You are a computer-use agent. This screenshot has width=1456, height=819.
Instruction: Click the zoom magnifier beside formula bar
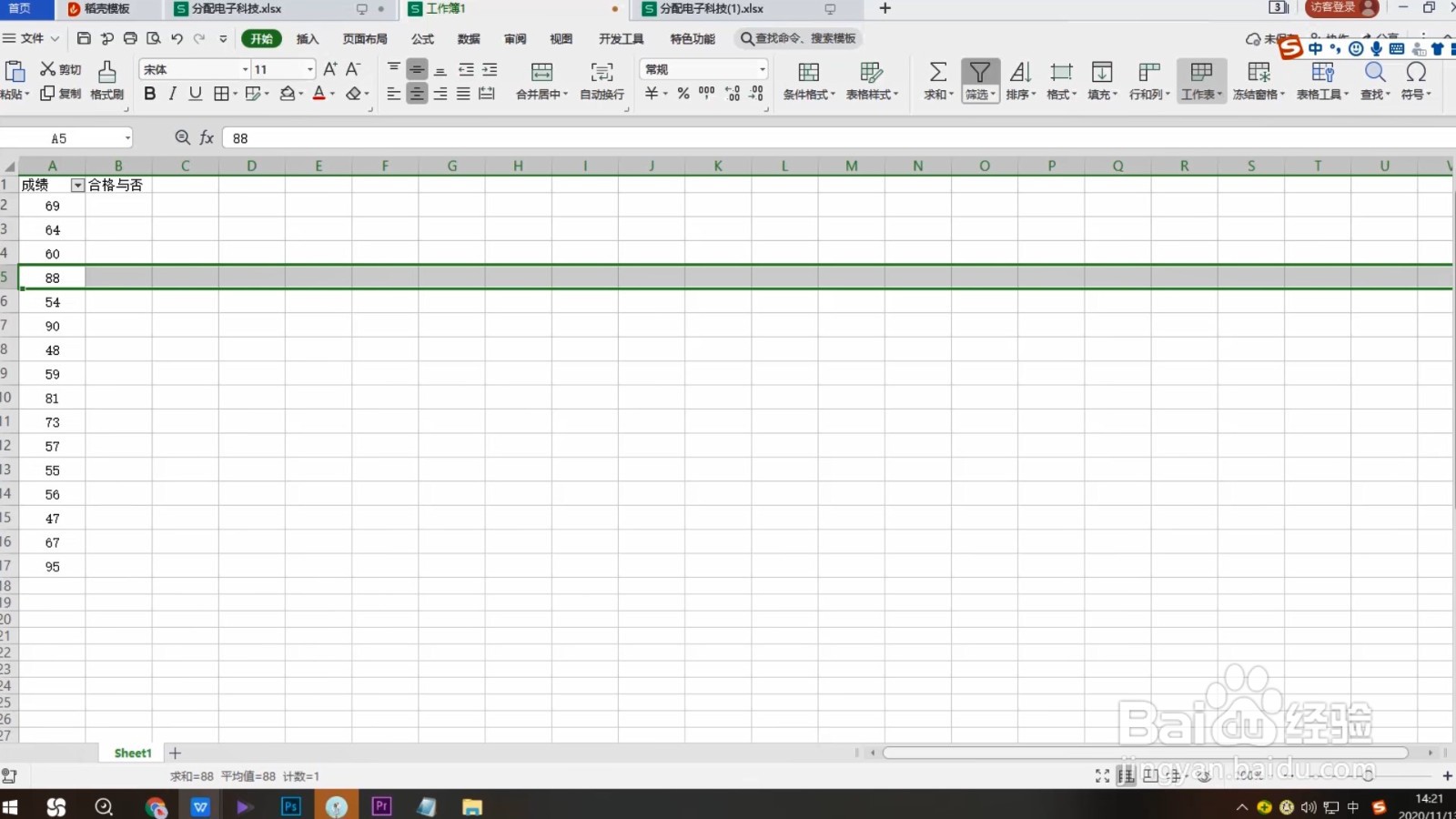[183, 137]
